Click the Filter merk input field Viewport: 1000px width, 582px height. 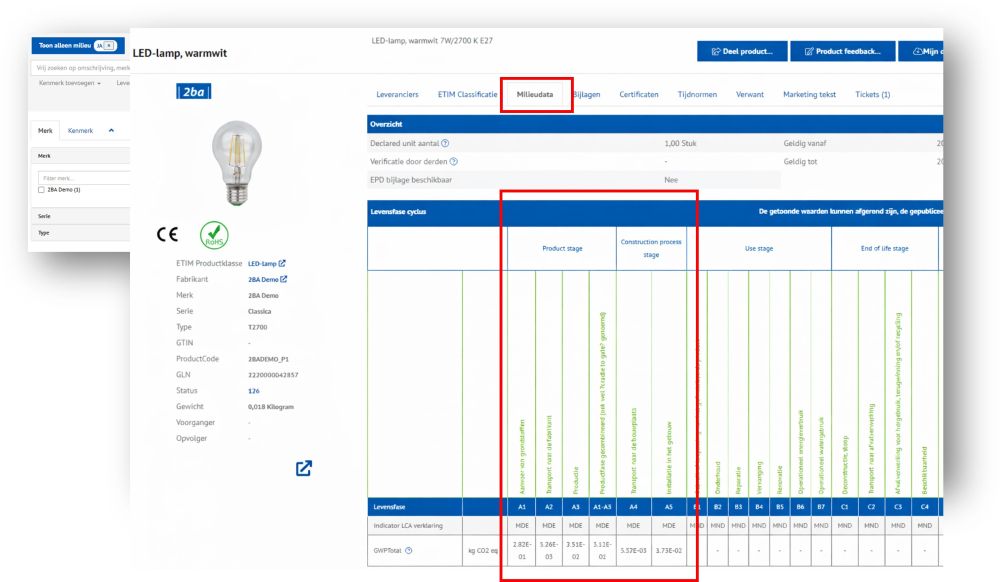click(x=80, y=177)
